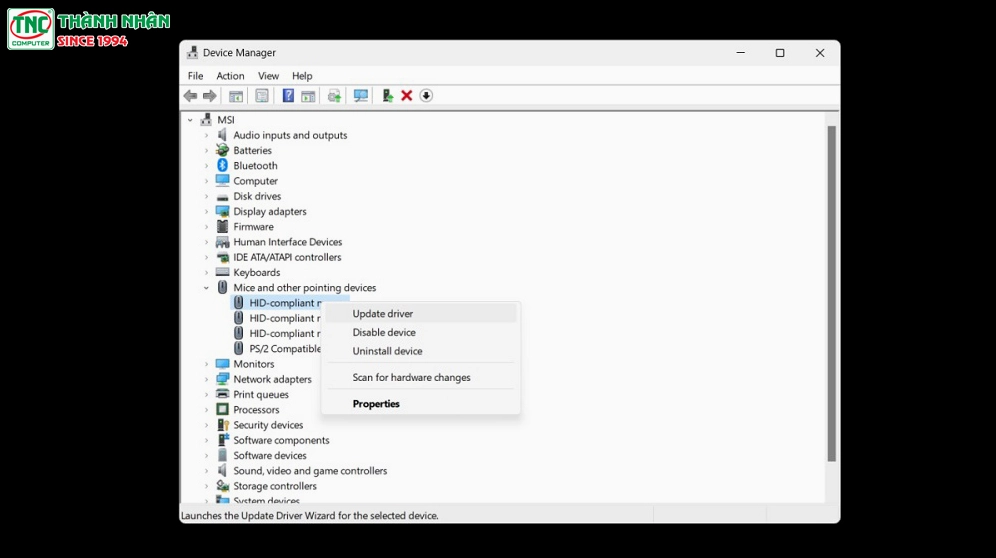Click the Bluetooth icon in the device tree
996x558 pixels.
coord(222,166)
